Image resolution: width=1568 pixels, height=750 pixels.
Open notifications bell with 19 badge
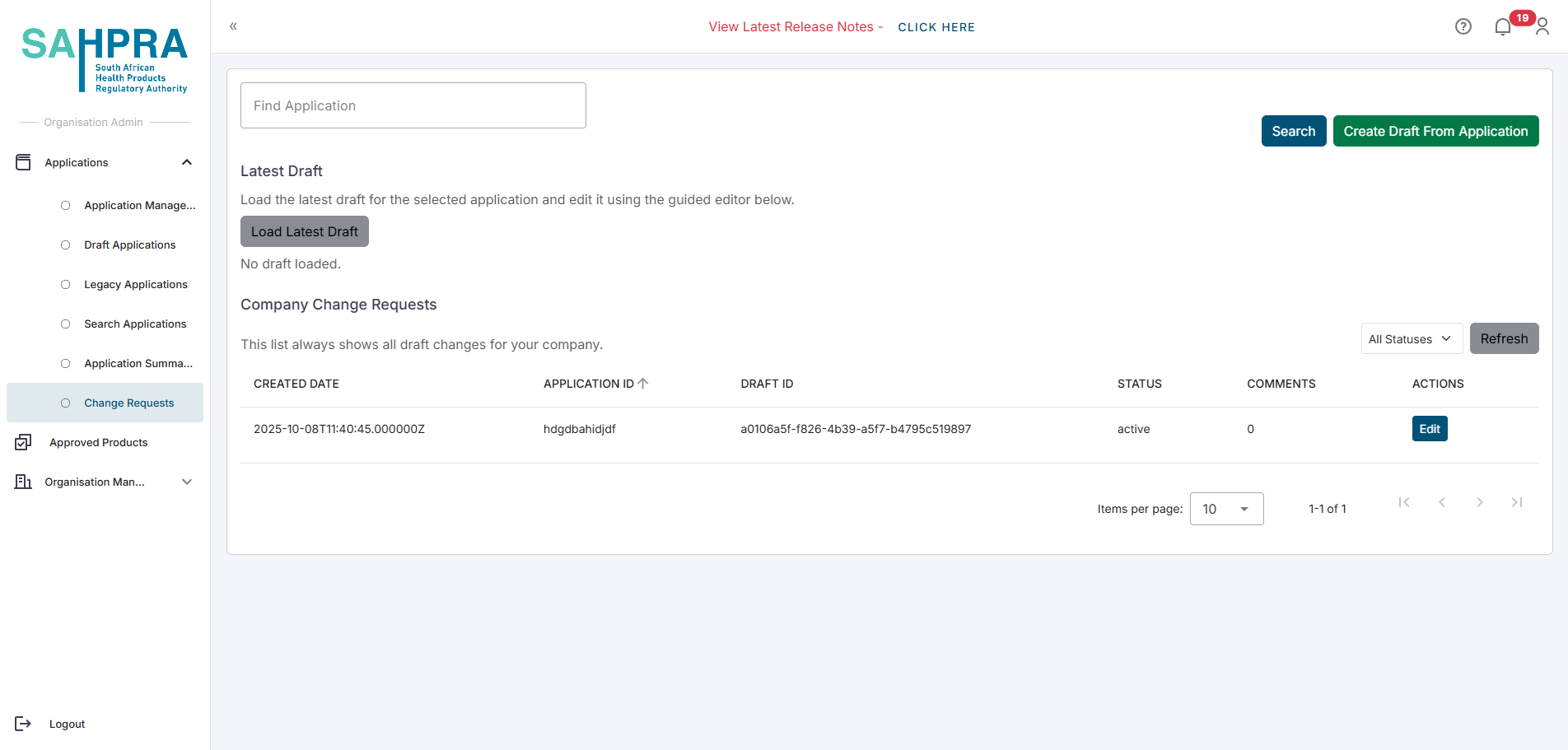(1503, 27)
